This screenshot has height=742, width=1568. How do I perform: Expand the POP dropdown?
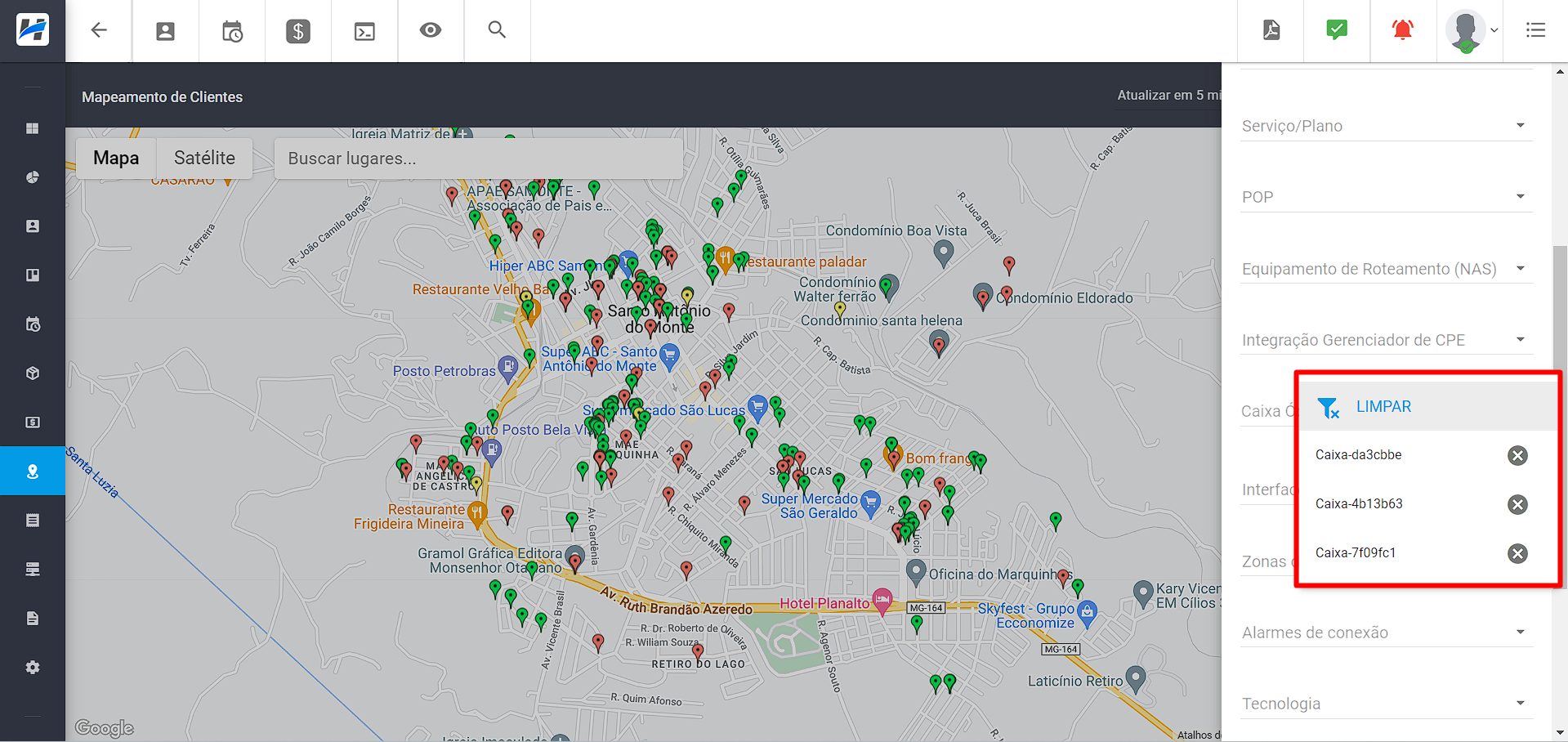click(x=1386, y=197)
